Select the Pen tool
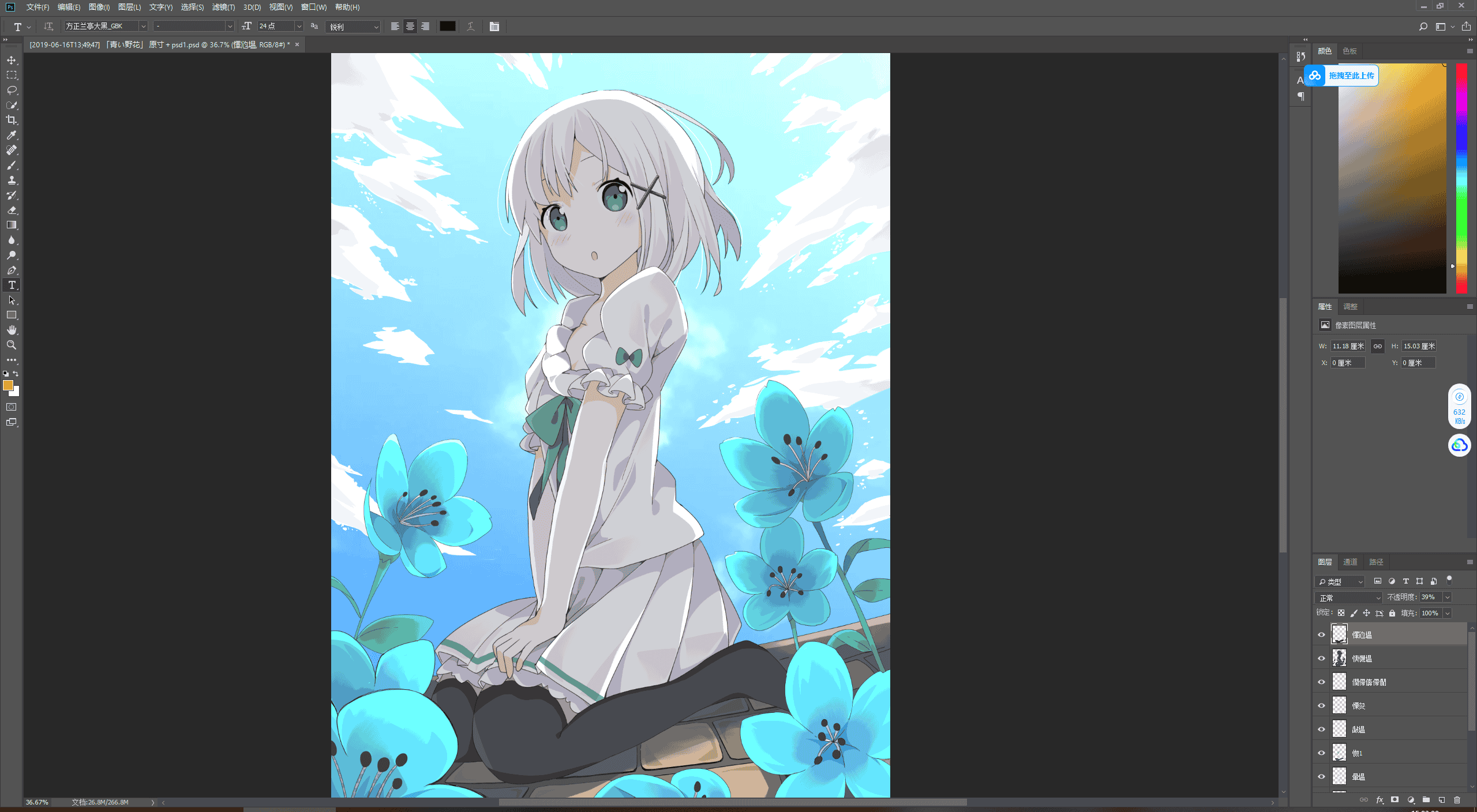The image size is (1477, 812). [12, 270]
